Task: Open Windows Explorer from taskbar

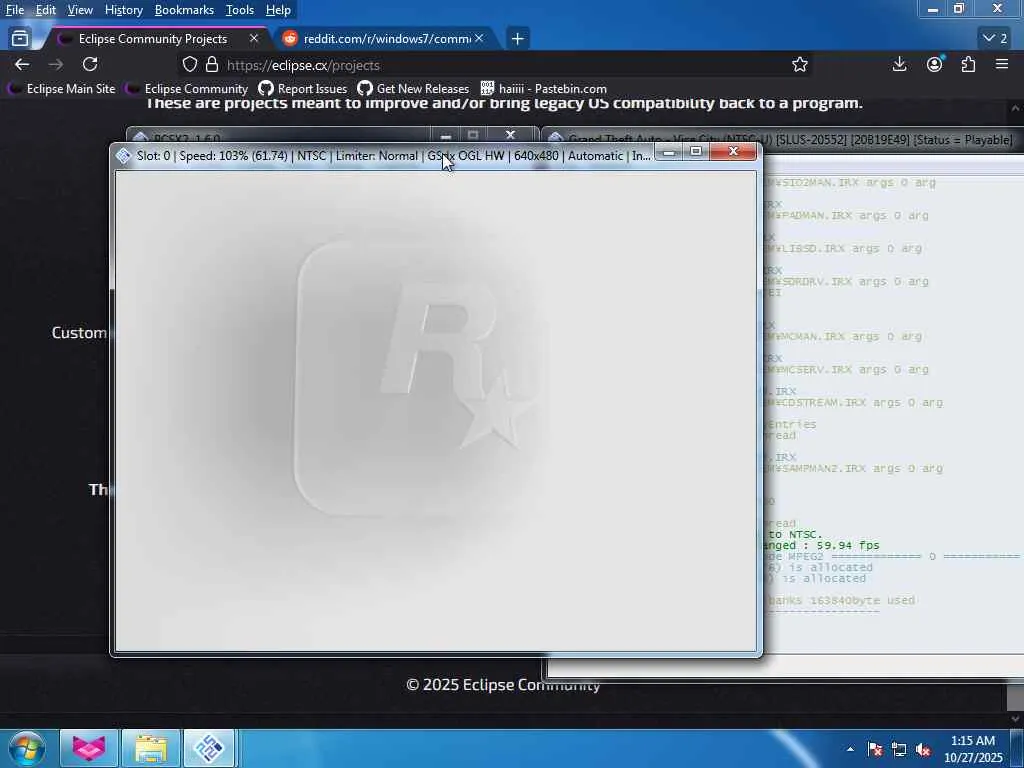Action: pos(150,748)
